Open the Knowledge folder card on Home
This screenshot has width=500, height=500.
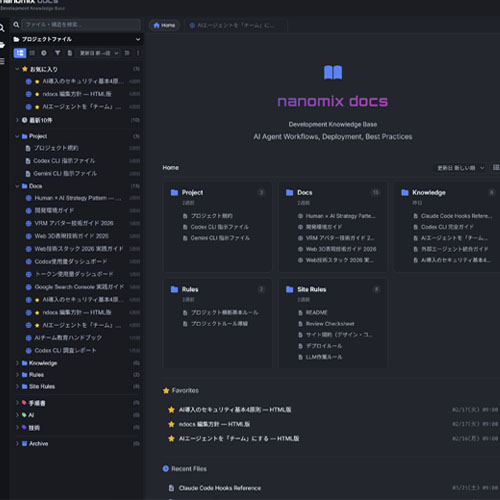(x=429, y=192)
